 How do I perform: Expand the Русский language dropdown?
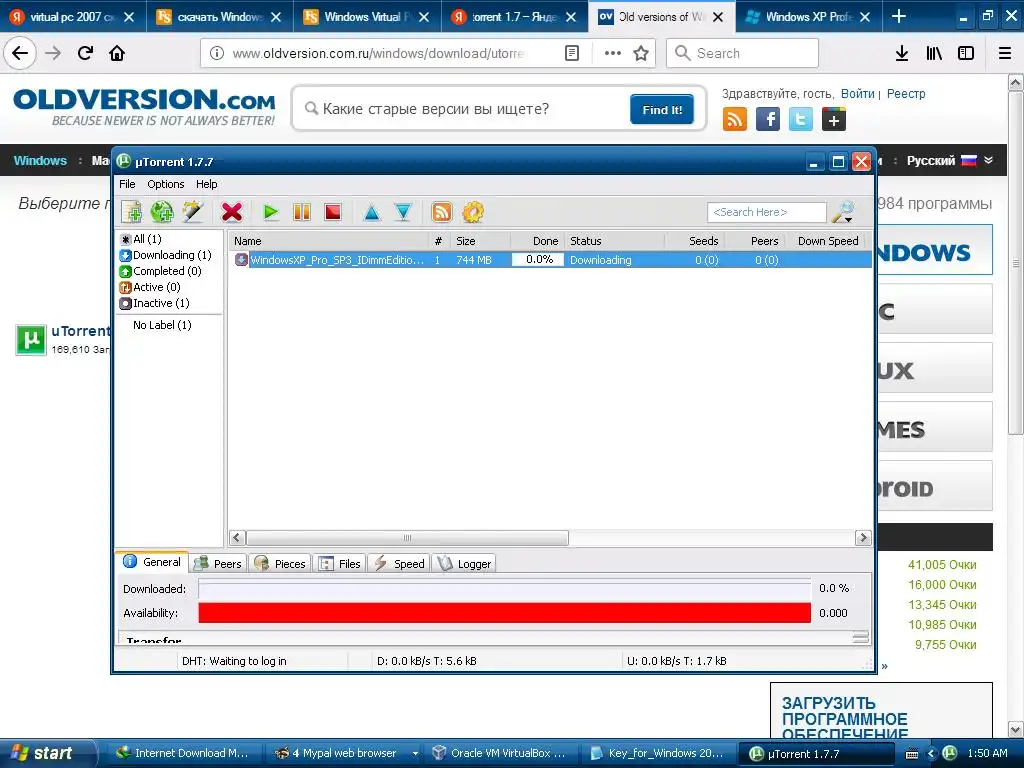pos(950,161)
